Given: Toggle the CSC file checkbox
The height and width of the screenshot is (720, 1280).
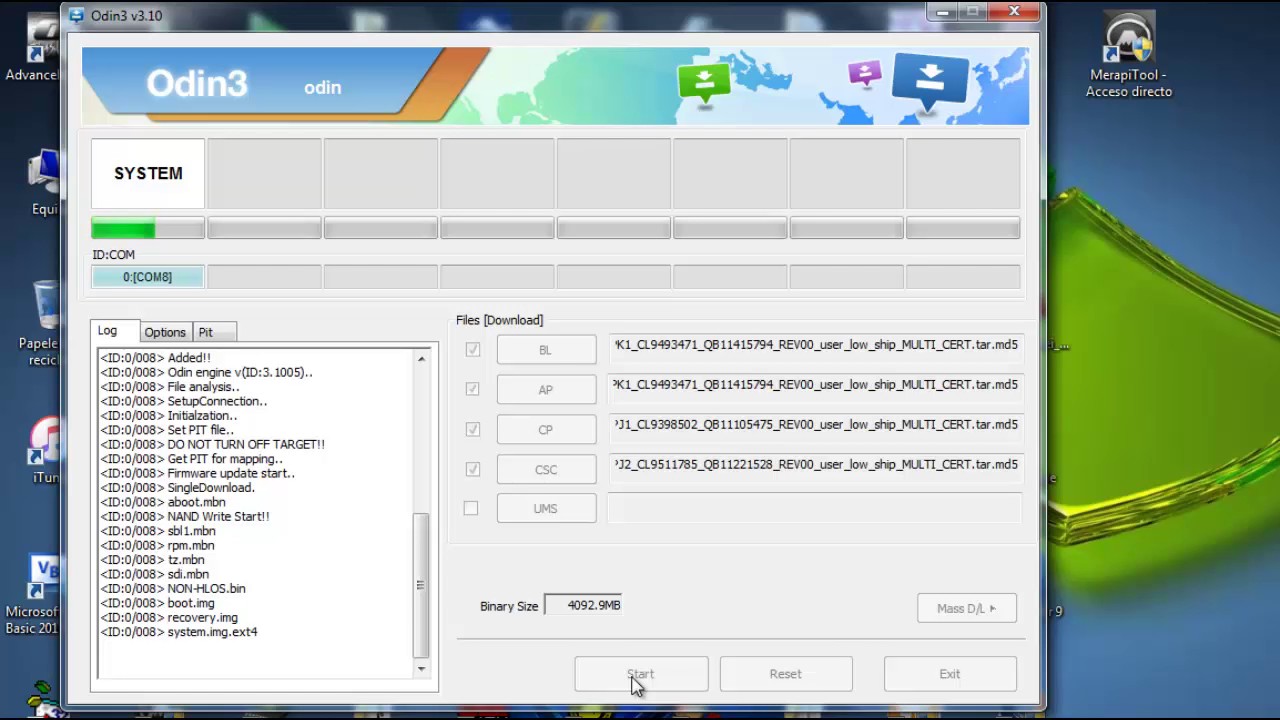Looking at the screenshot, I should click(x=472, y=469).
